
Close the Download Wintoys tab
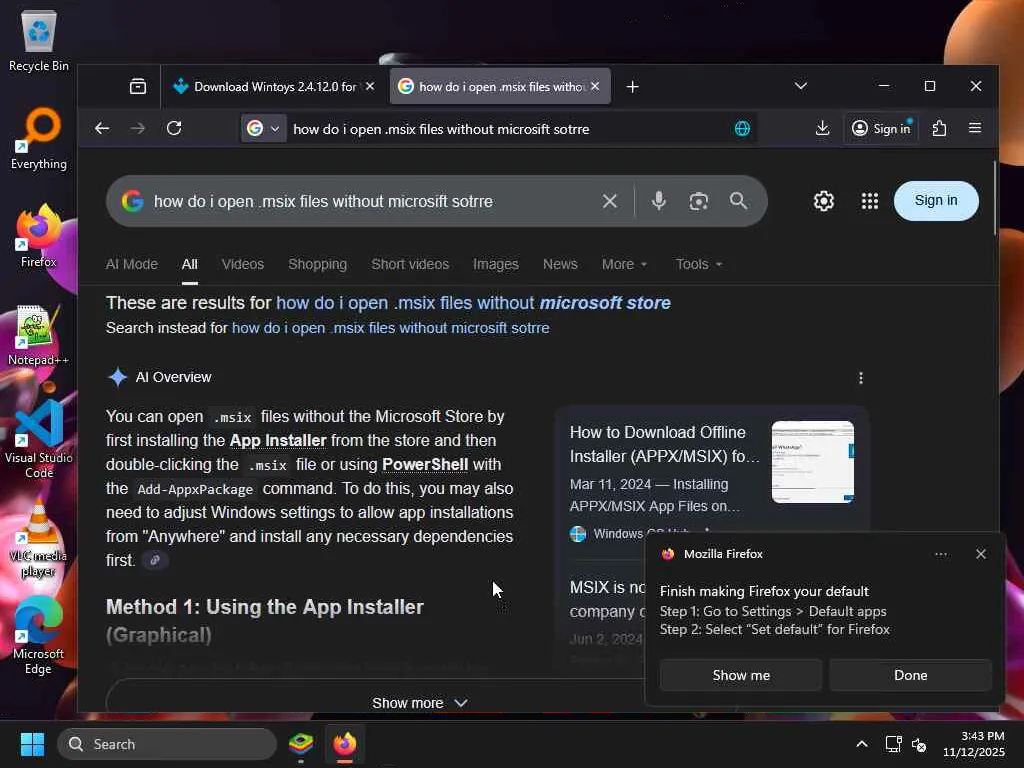tap(370, 86)
